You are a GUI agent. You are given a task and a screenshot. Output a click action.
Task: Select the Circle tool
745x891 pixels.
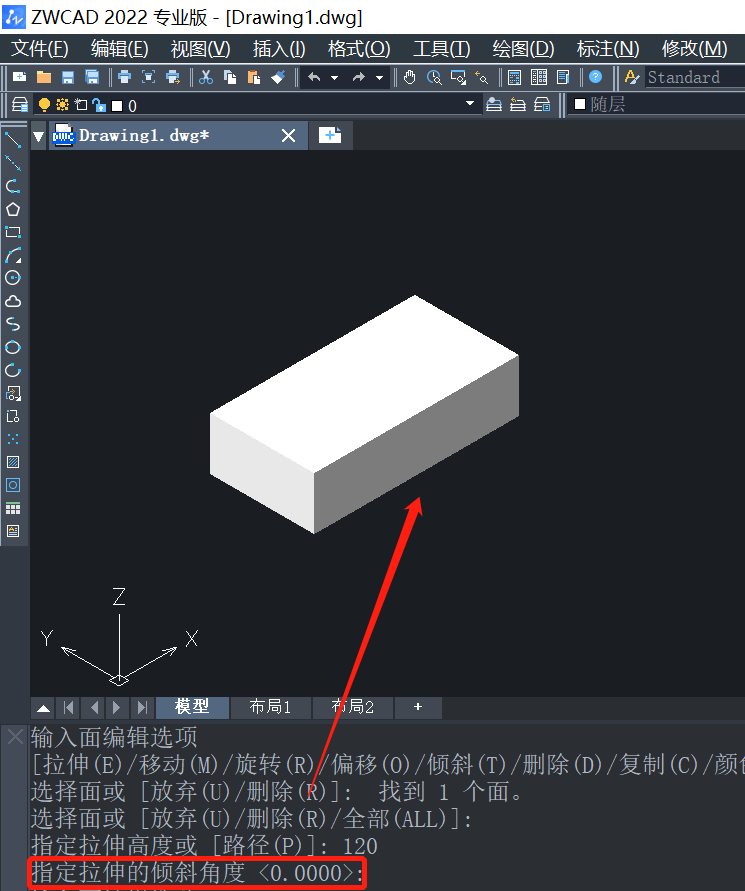tap(13, 278)
